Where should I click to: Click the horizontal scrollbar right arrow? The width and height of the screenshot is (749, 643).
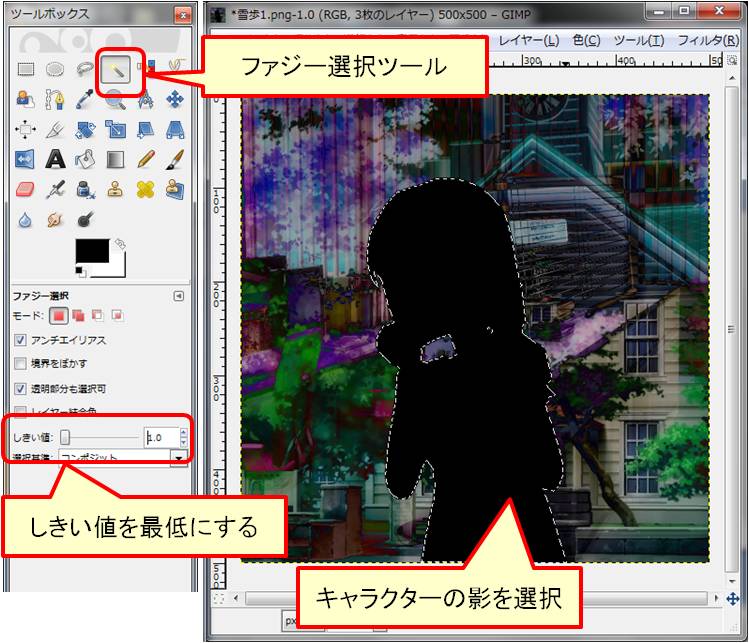716,598
